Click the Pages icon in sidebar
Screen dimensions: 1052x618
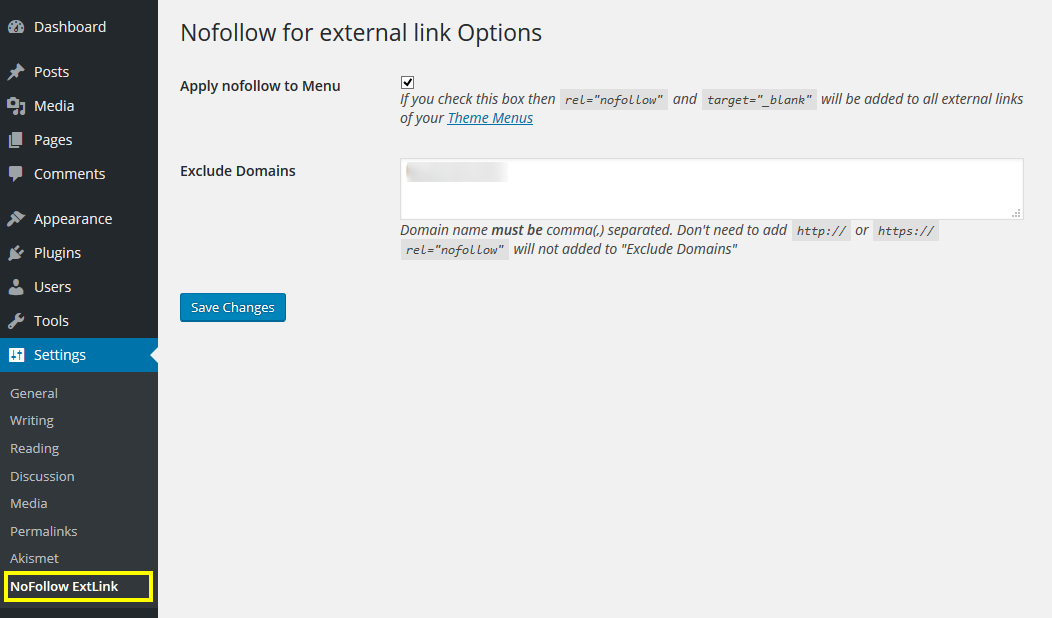(x=16, y=140)
